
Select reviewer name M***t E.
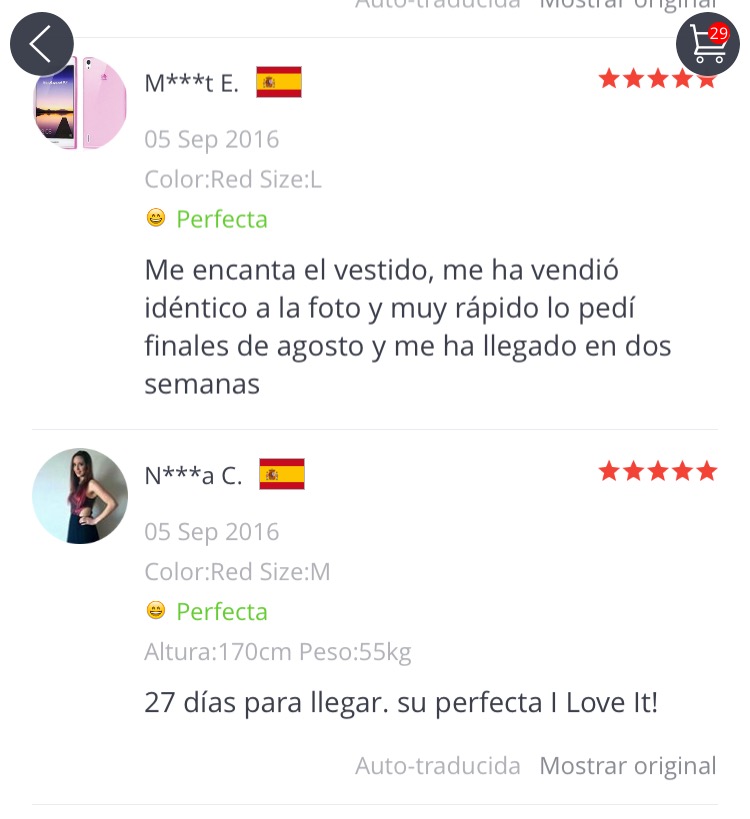[x=192, y=83]
